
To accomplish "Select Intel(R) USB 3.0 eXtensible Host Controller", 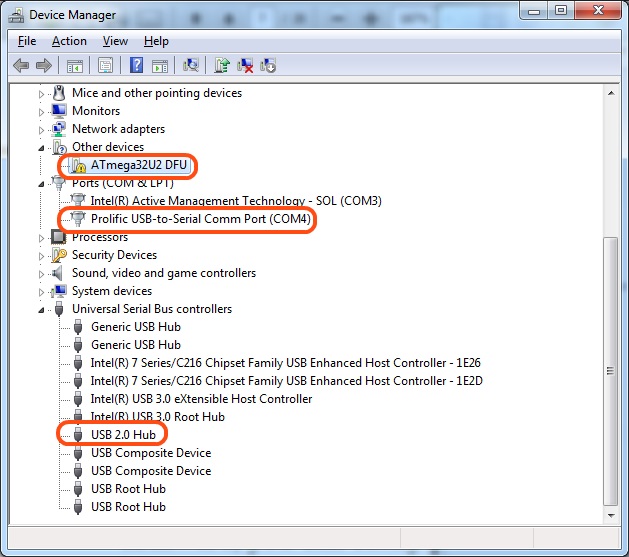I will tap(201, 399).
